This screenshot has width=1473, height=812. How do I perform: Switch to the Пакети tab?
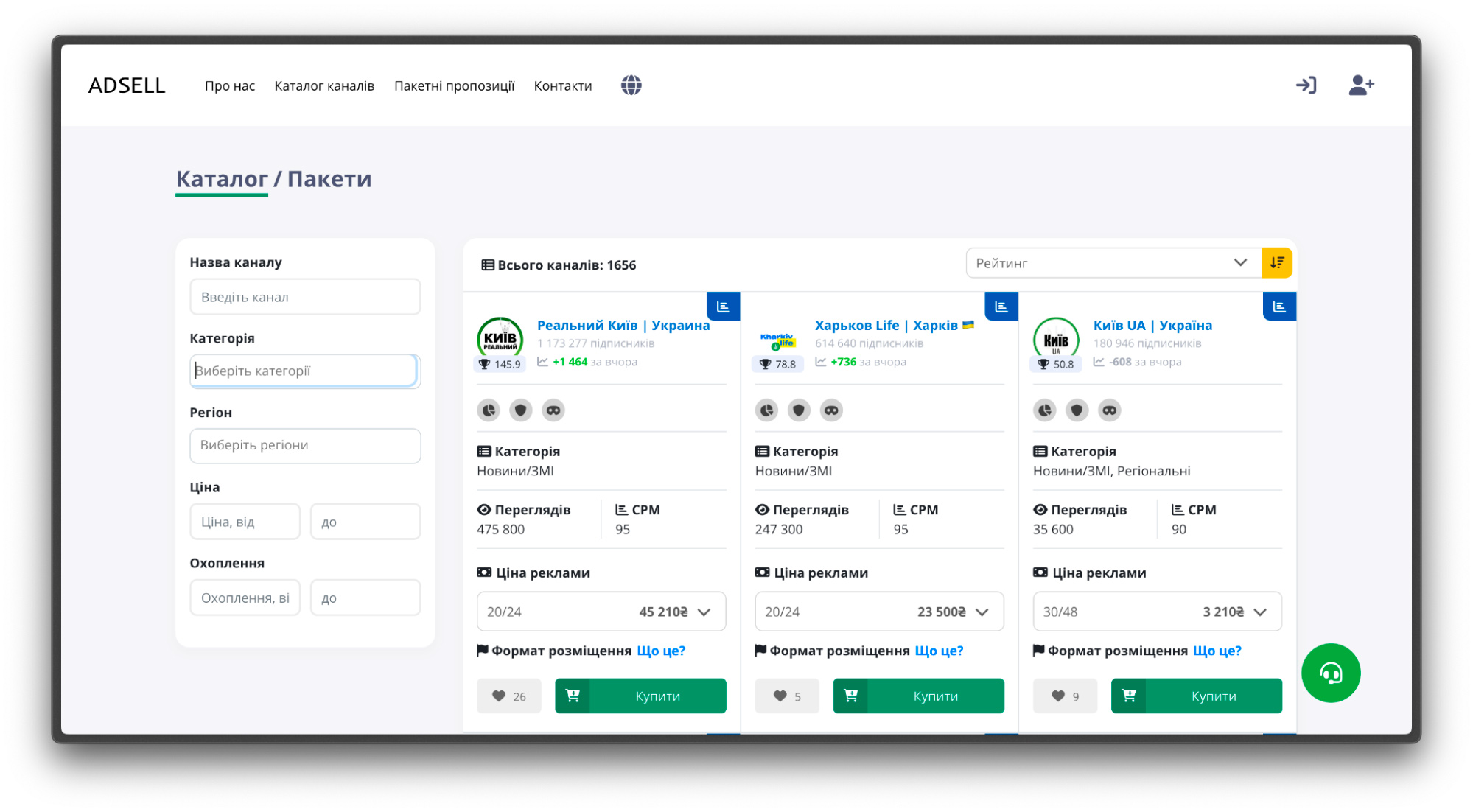(329, 179)
